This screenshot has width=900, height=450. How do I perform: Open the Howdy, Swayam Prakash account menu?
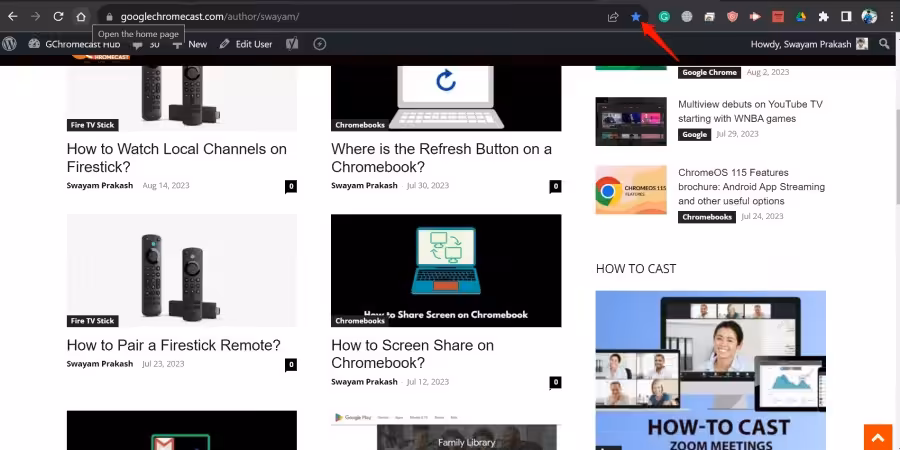pos(809,44)
